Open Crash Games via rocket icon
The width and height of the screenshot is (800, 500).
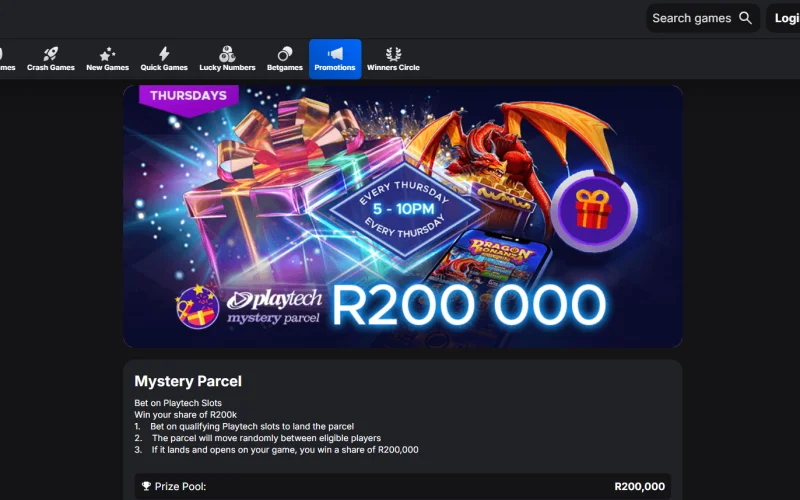51,54
